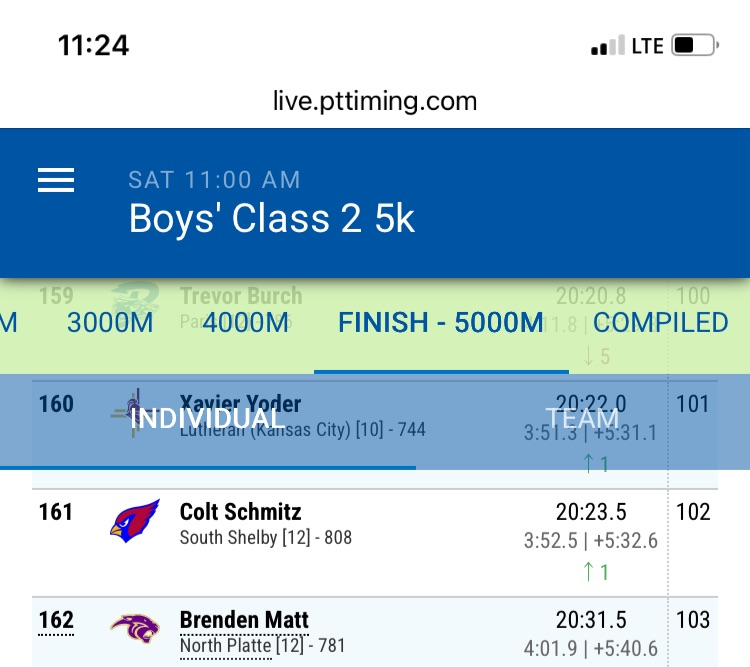Select the FINISH - 5000M tab
This screenshot has width=750, height=667.
pos(441,323)
